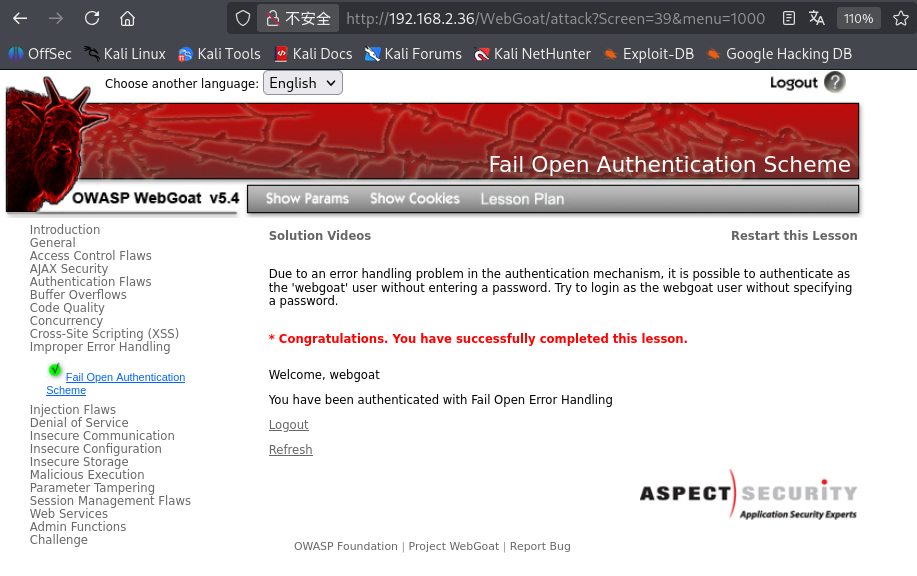Click the Aspect Security logo
Screen dimensions: 917x576
pos(749,494)
